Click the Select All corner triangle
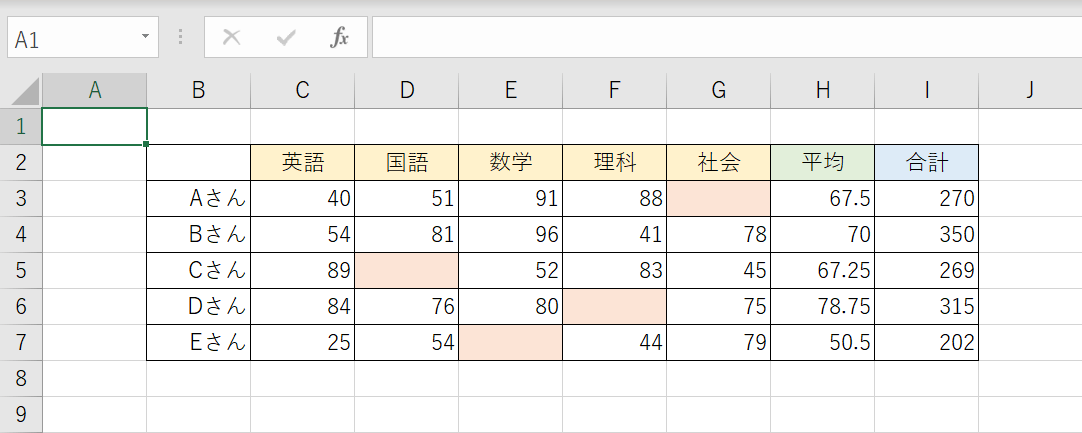The height and width of the screenshot is (433, 1082). pyautogui.click(x=24, y=92)
